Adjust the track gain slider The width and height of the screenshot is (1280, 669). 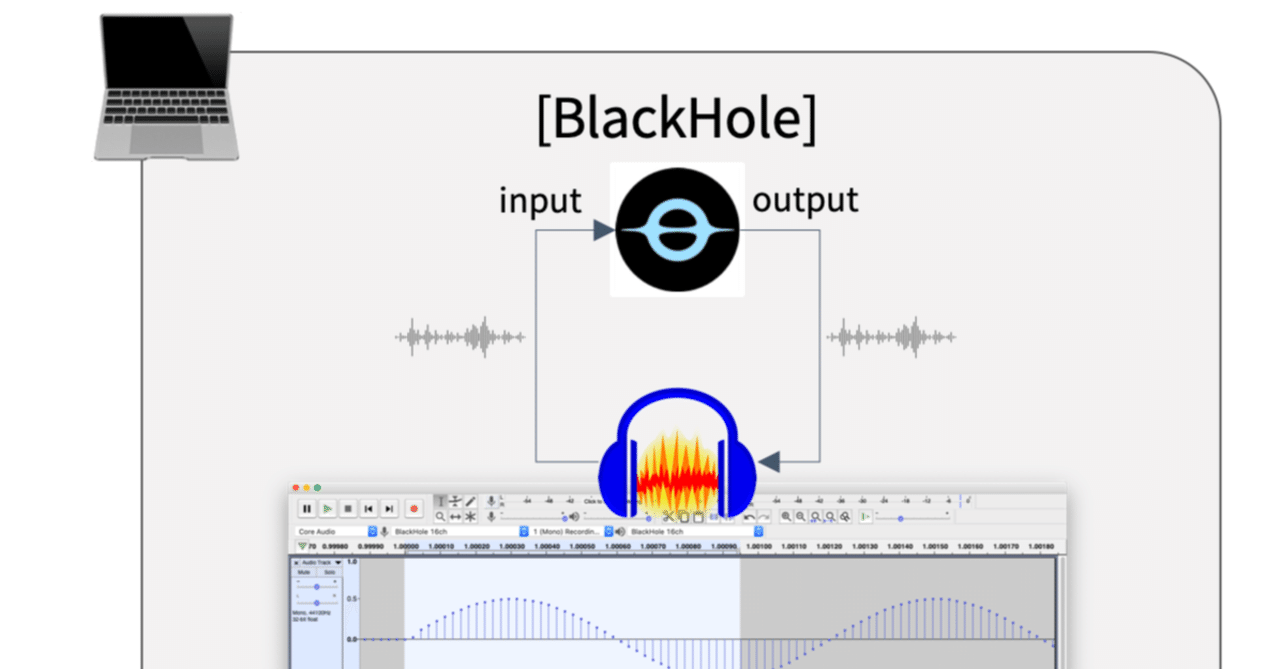[316, 587]
